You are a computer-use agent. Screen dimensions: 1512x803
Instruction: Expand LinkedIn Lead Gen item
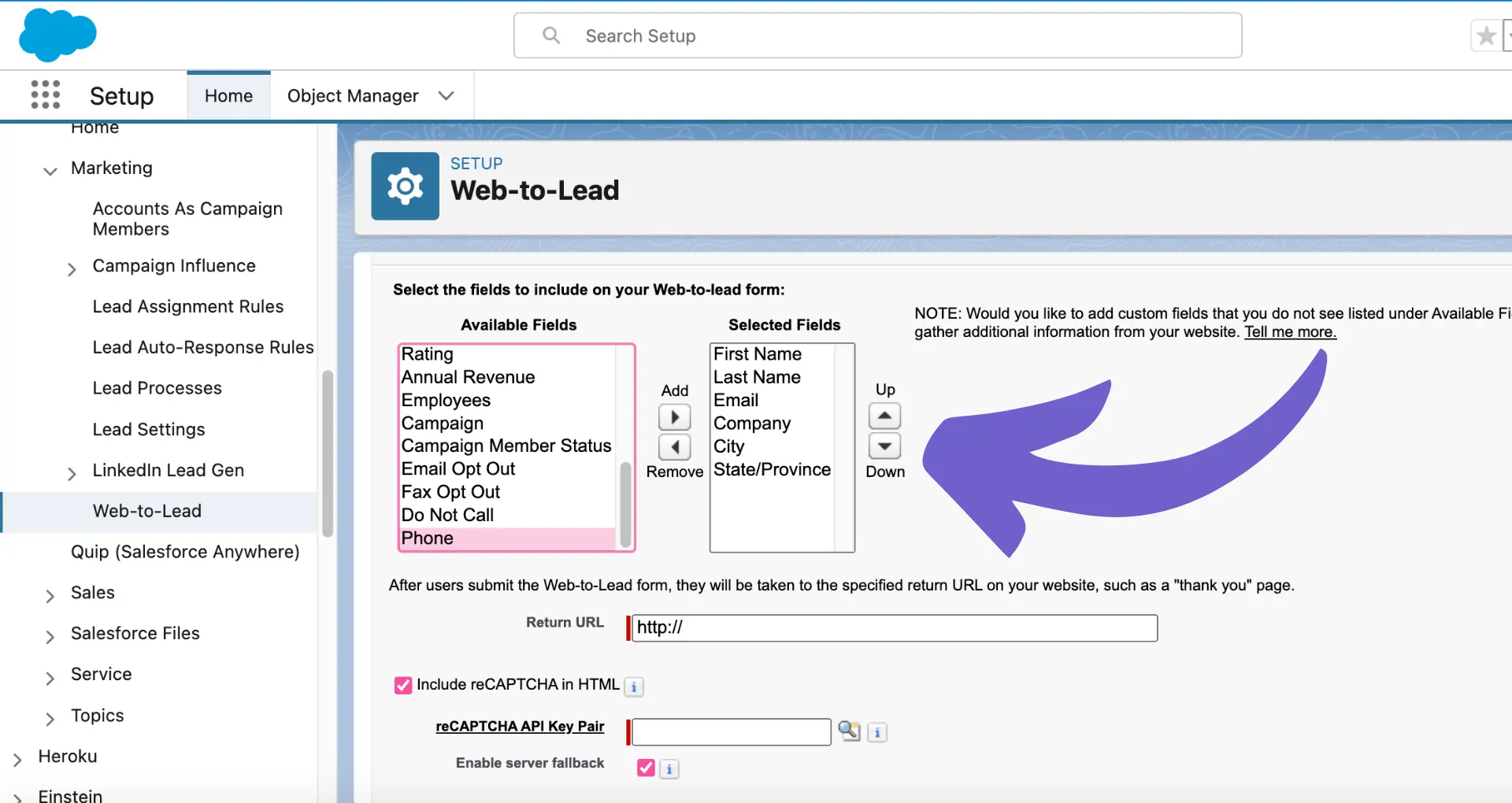click(x=72, y=473)
